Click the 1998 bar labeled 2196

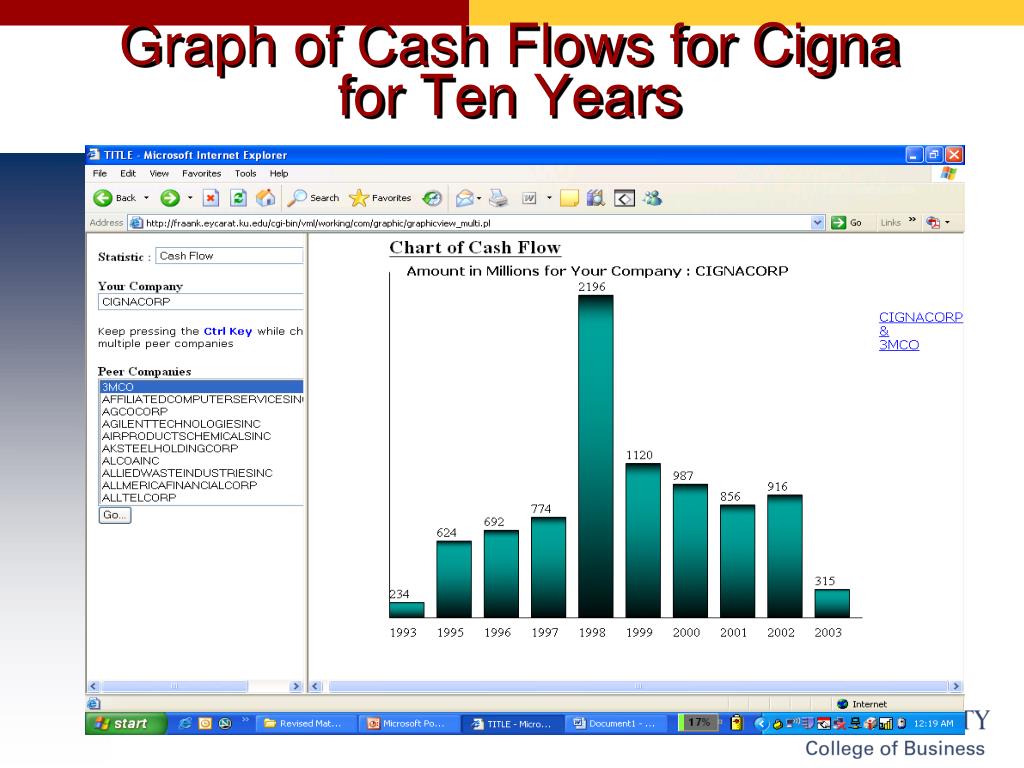pyautogui.click(x=596, y=456)
